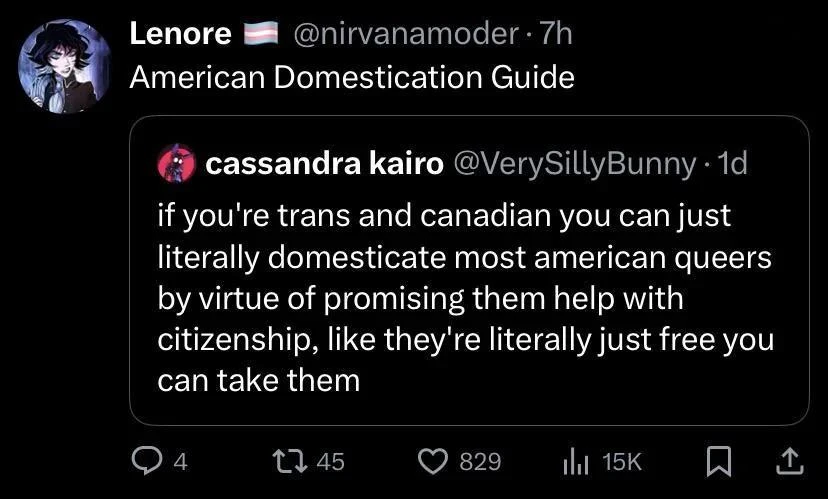The image size is (828, 499).
Task: Click the 45 retweets count
Action: pyautogui.click(x=330, y=461)
